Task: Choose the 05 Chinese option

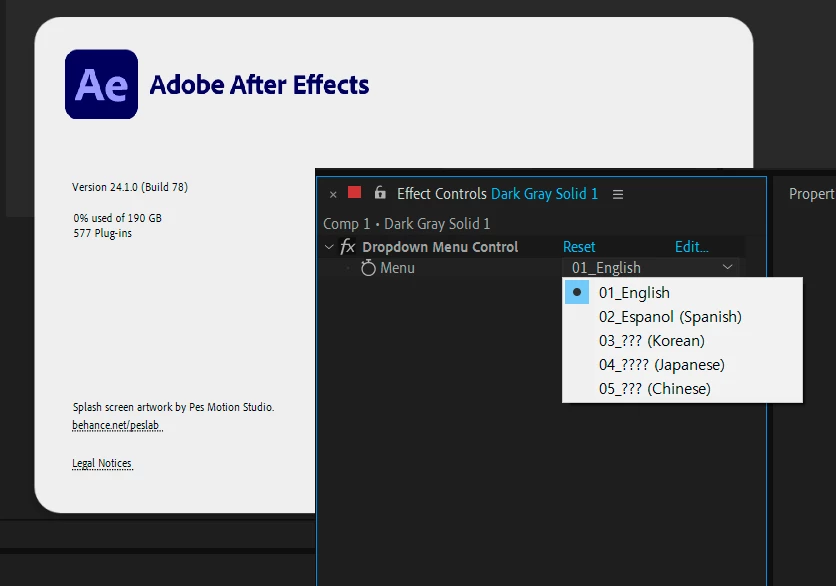Action: pos(682,389)
